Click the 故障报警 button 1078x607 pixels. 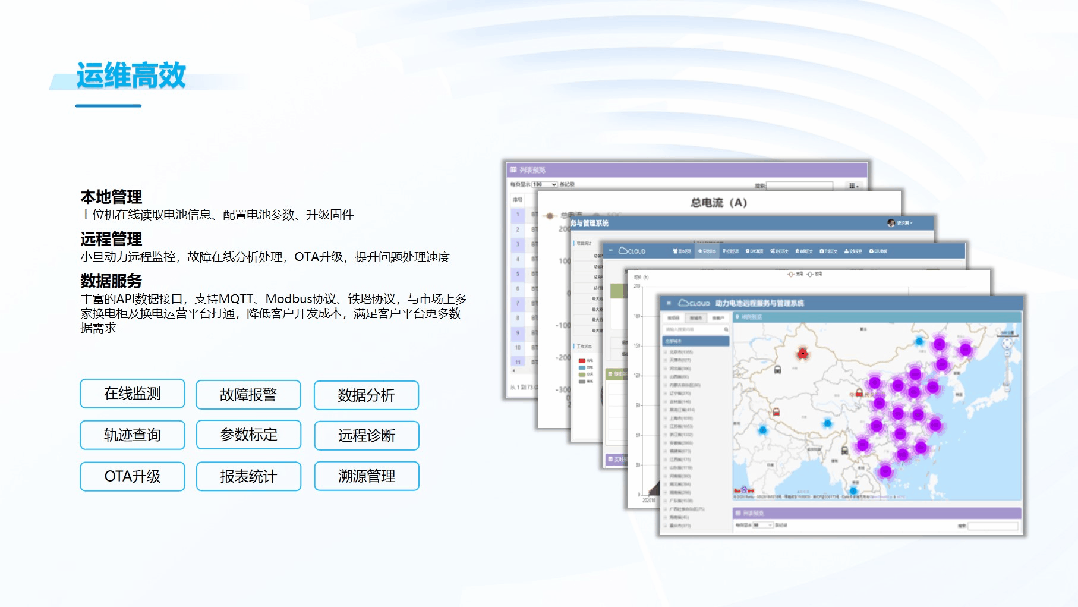tap(249, 395)
